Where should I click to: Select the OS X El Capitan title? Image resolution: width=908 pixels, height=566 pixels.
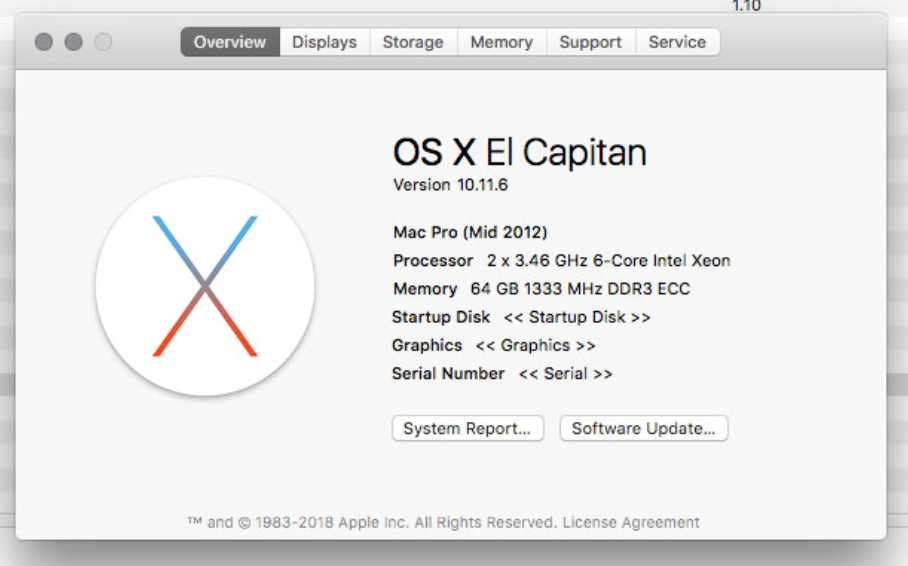519,152
